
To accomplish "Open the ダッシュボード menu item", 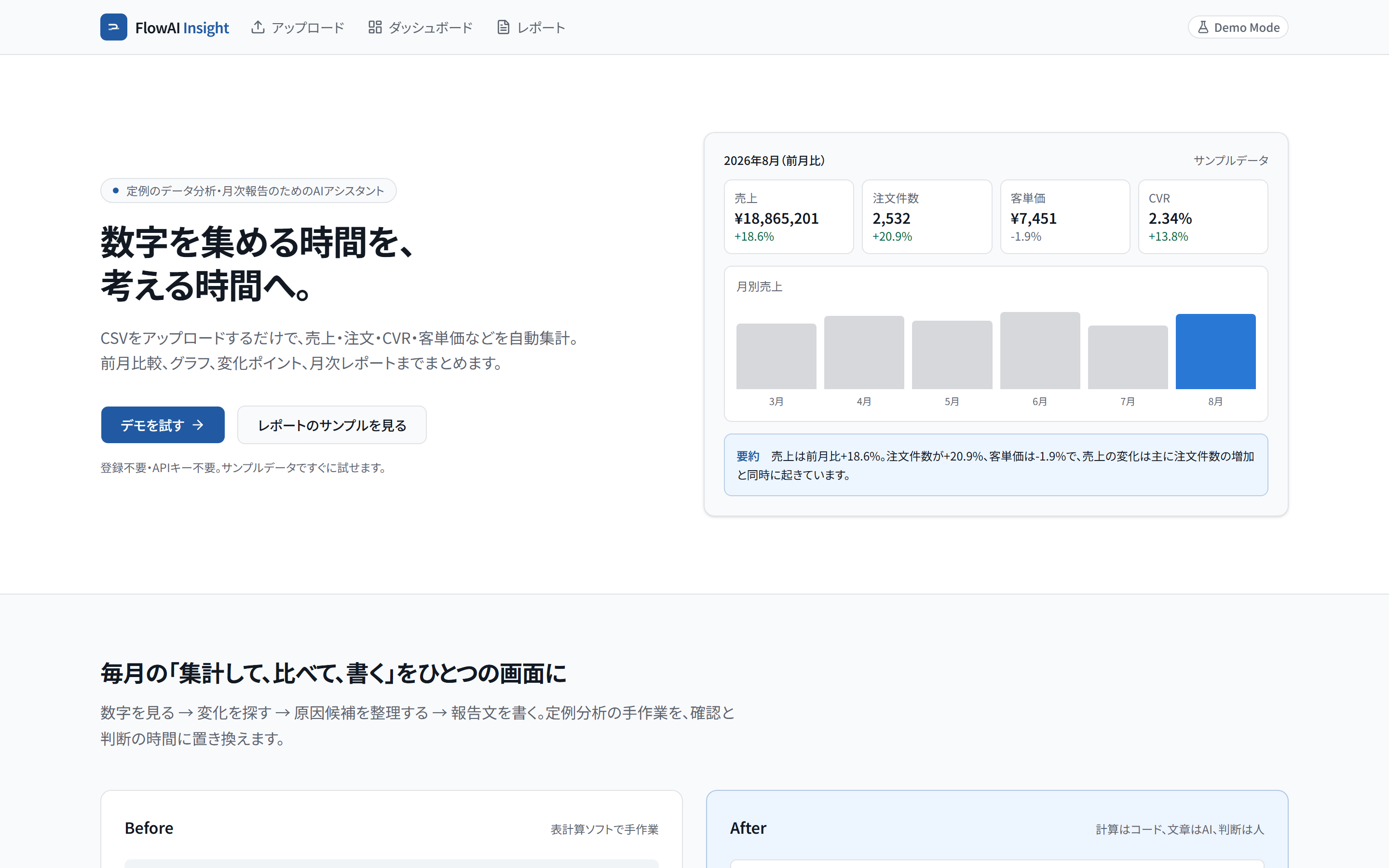I will 420,27.
